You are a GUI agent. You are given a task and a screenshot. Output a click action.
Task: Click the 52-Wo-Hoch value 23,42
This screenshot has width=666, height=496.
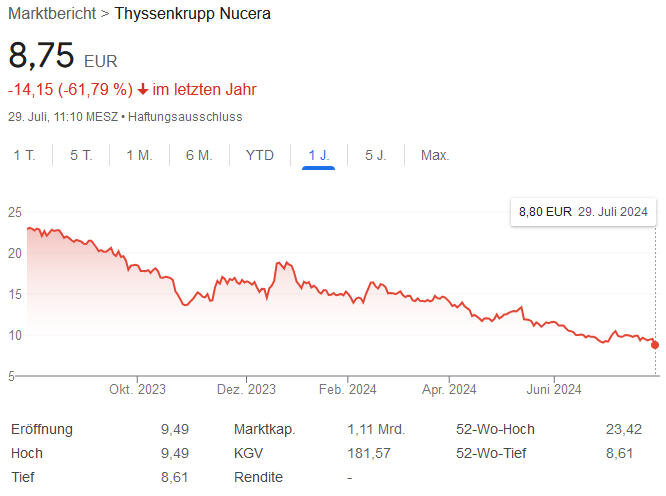pyautogui.click(x=624, y=429)
